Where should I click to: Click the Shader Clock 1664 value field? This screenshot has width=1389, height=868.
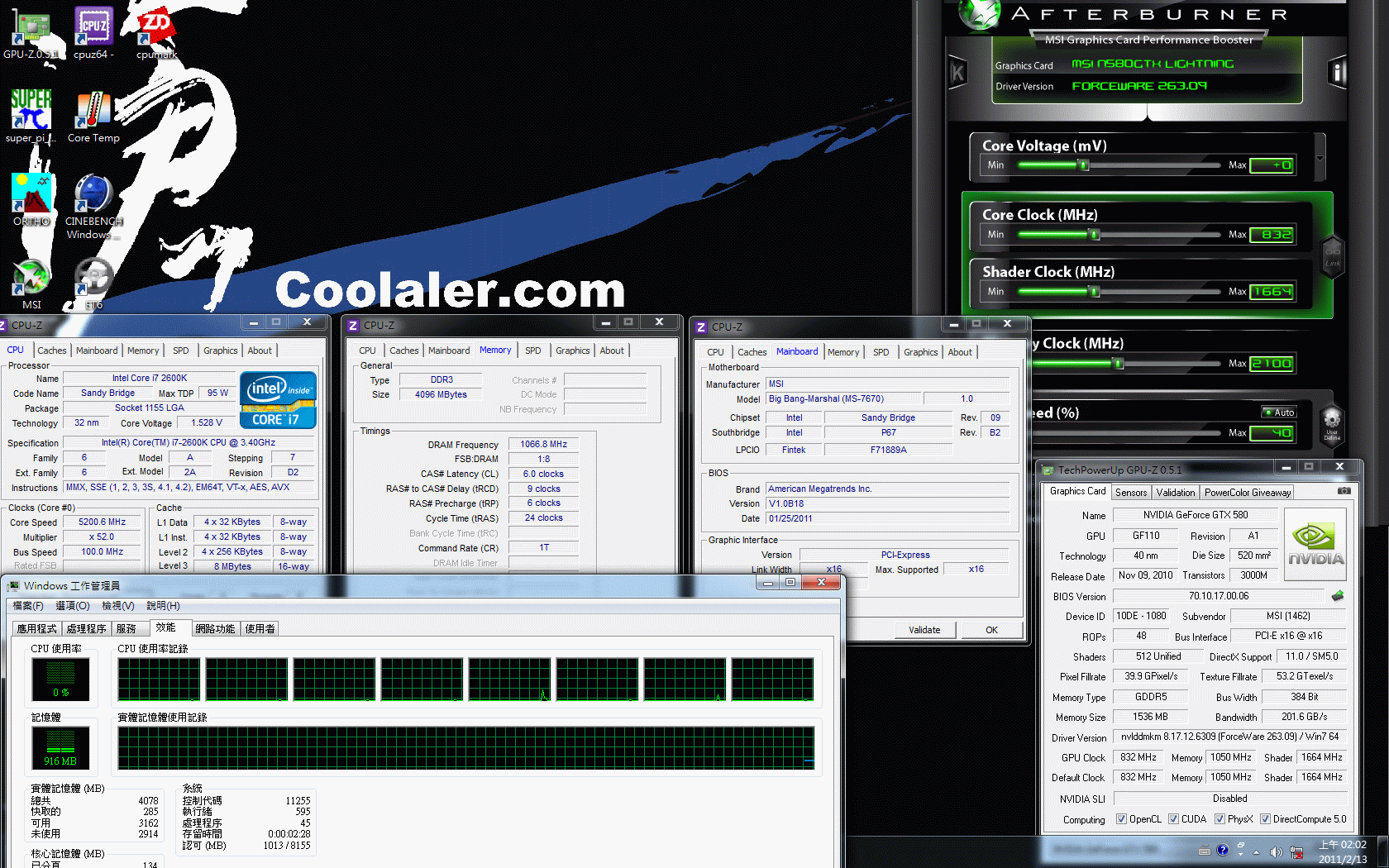click(x=1272, y=292)
